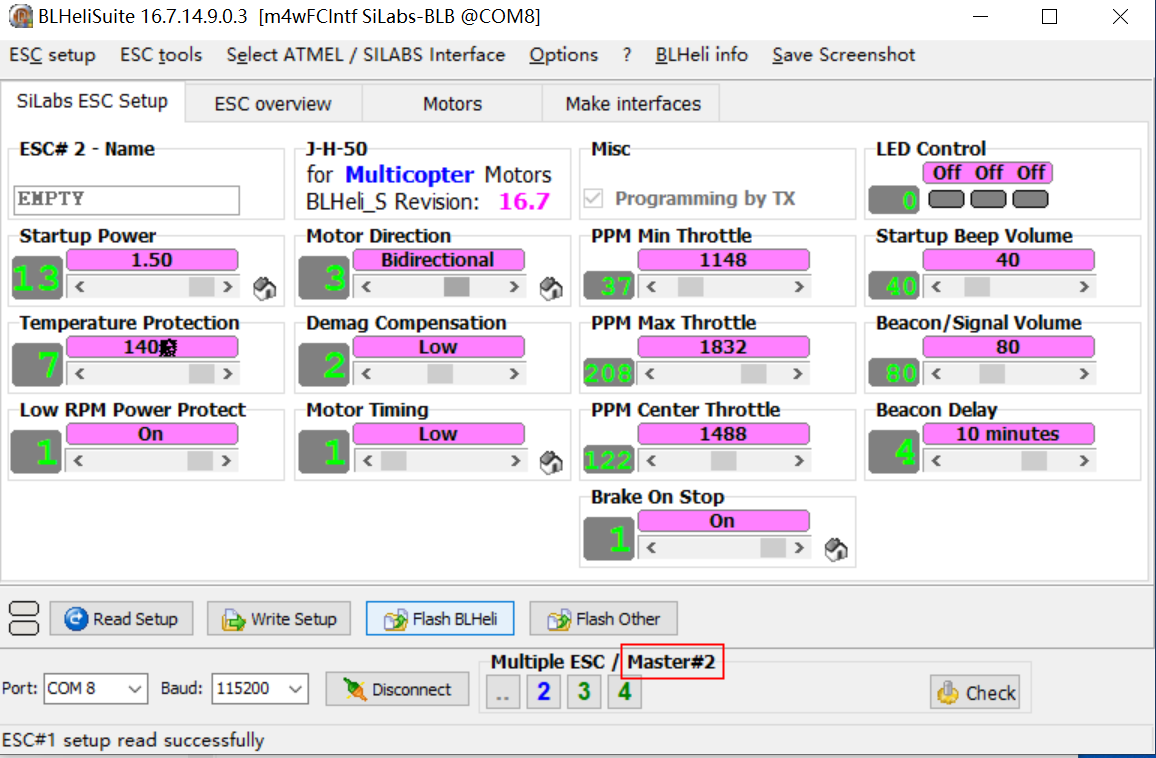Increase Temperature Protection with right arrow

pyautogui.click(x=228, y=374)
